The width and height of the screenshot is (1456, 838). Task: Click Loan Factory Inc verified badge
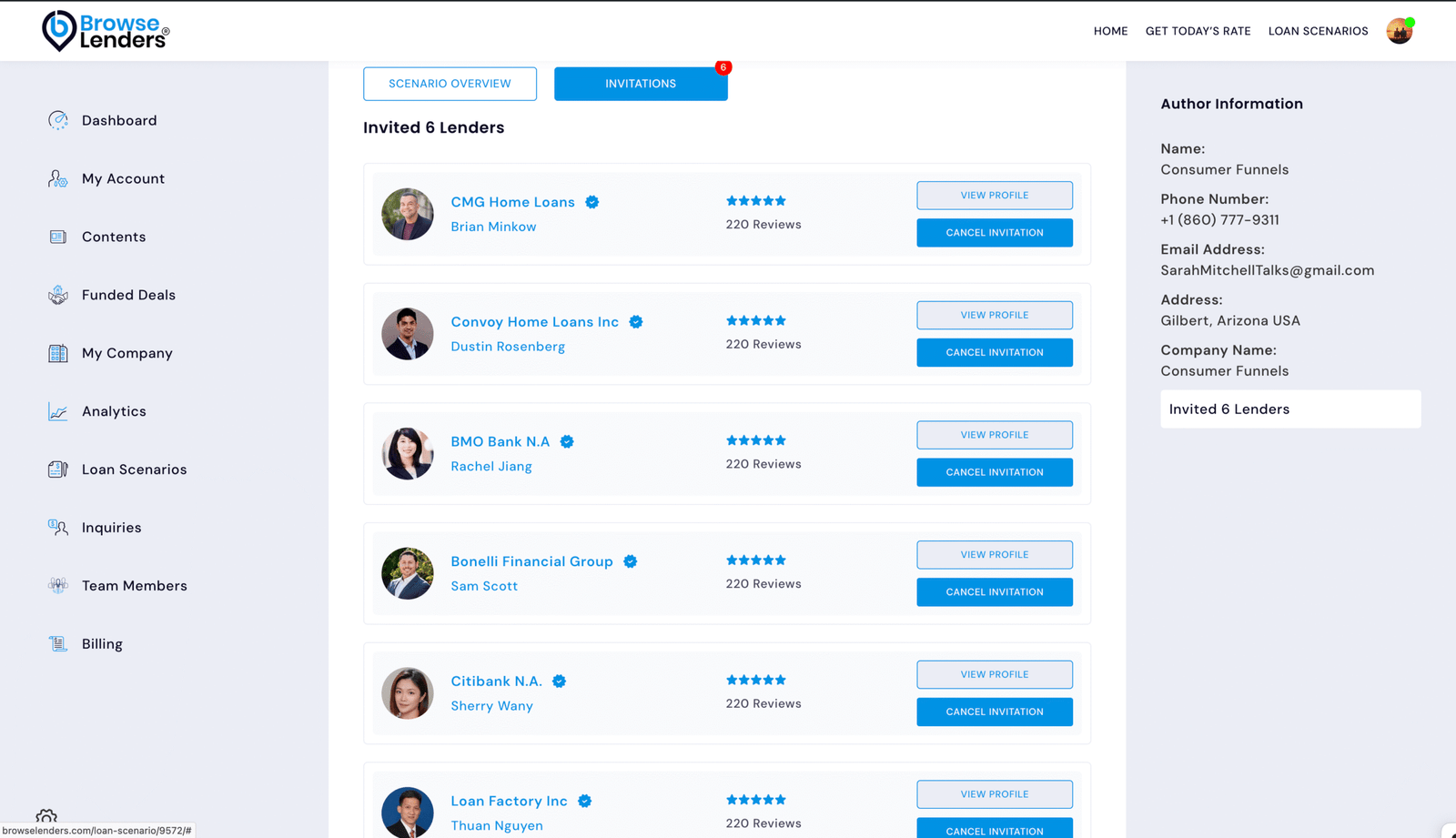click(585, 801)
